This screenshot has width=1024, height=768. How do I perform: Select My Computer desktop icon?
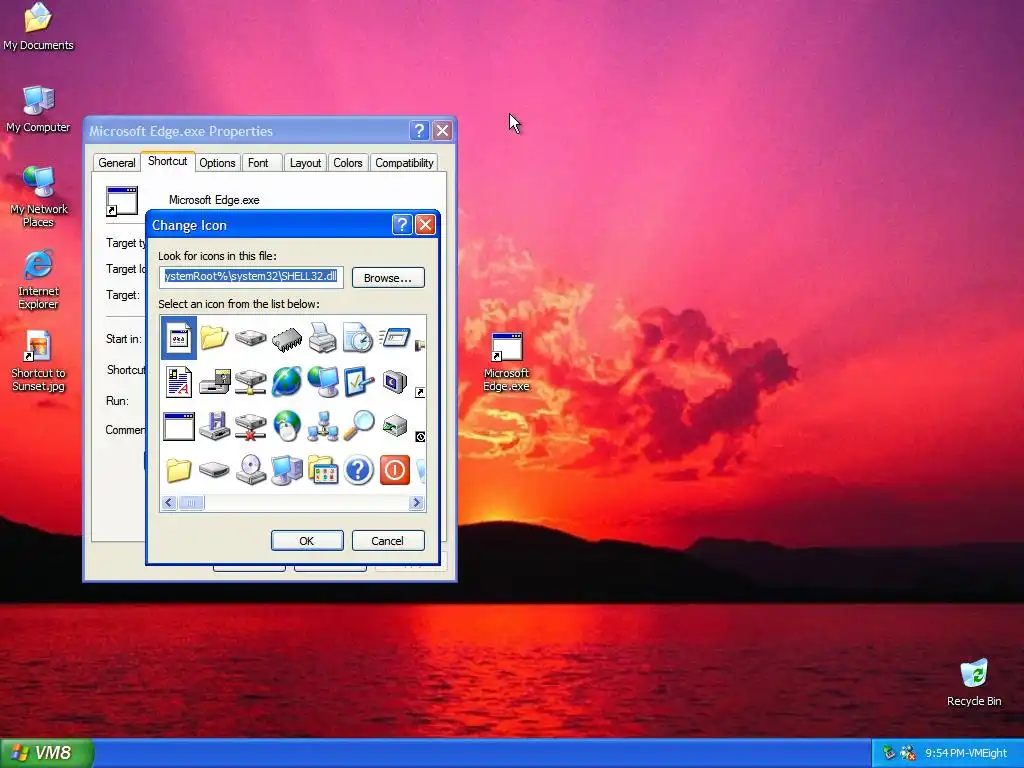point(39,109)
